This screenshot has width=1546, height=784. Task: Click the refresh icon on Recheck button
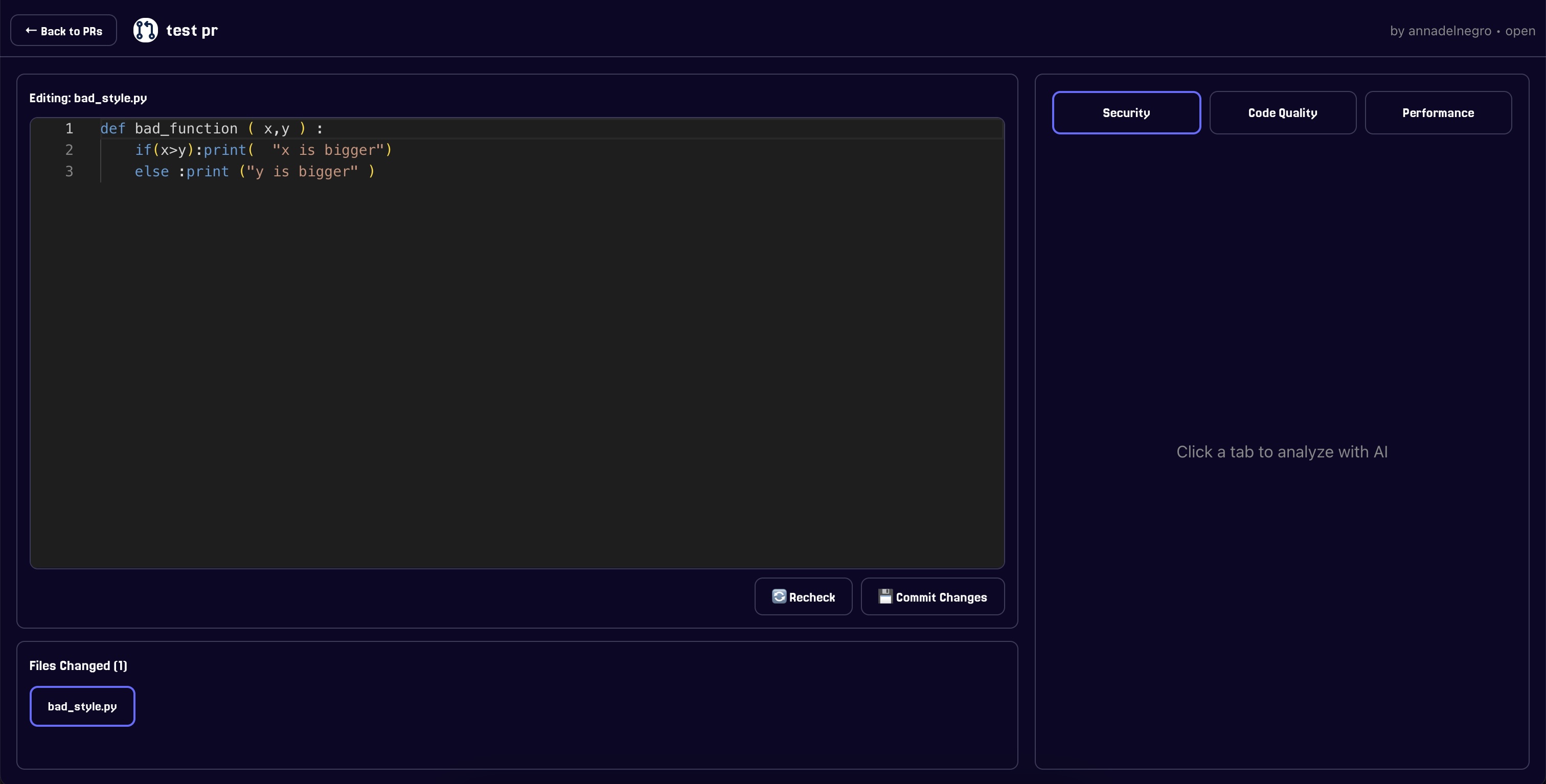tap(779, 596)
